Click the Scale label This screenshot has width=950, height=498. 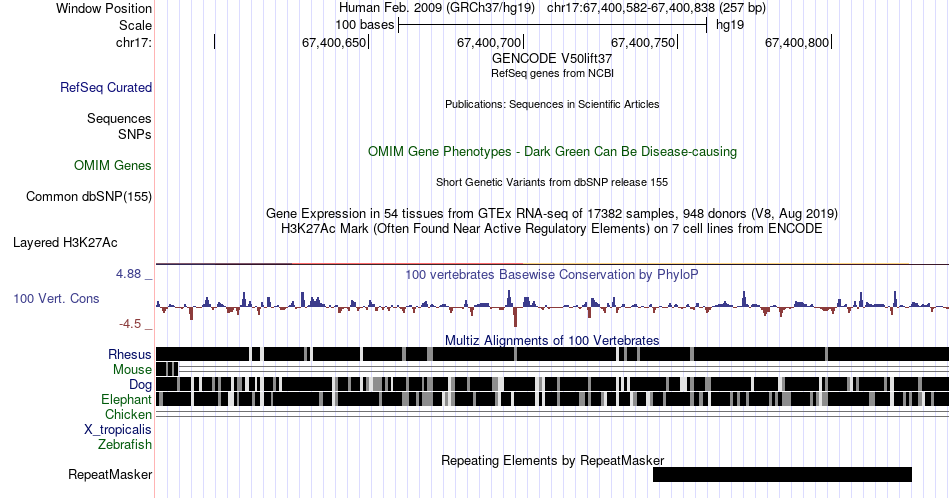tap(135, 25)
